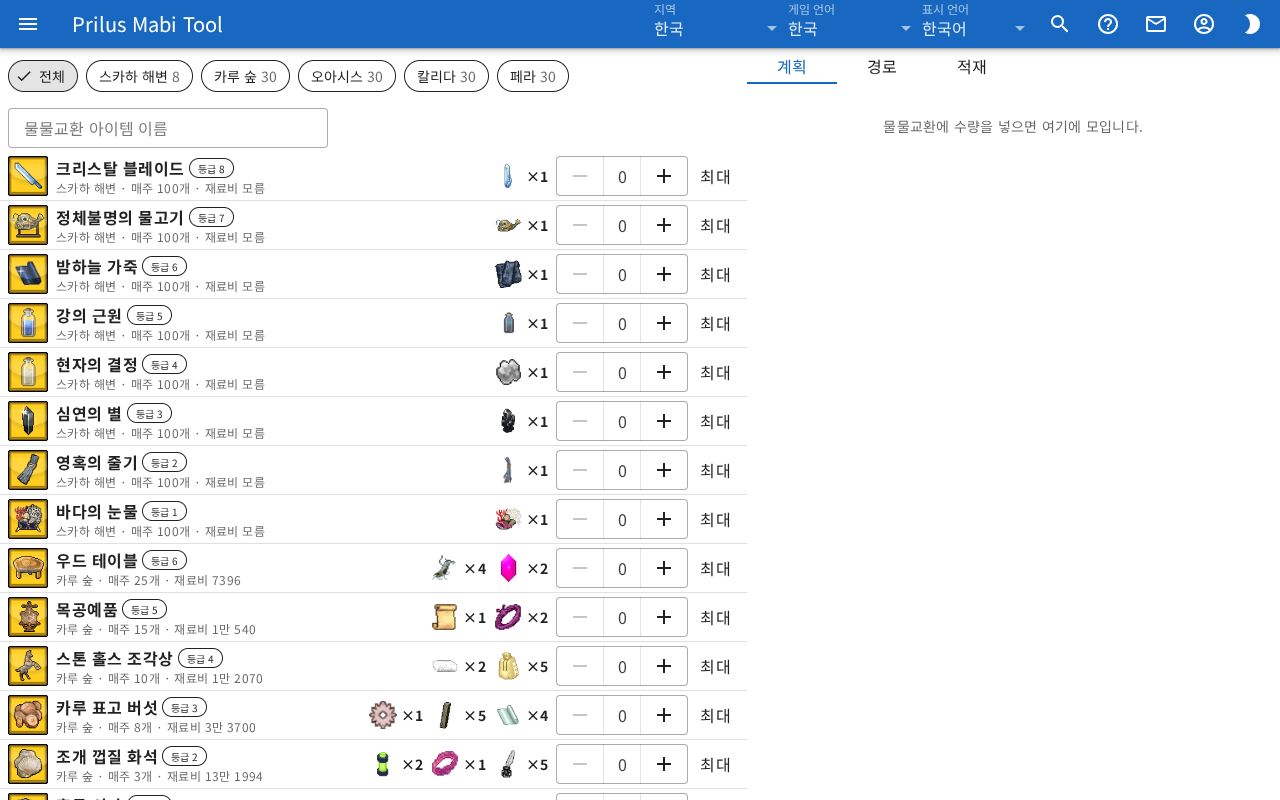Click 최대 for 크리스탈 블레이드
The image size is (1280, 800).
click(x=715, y=176)
